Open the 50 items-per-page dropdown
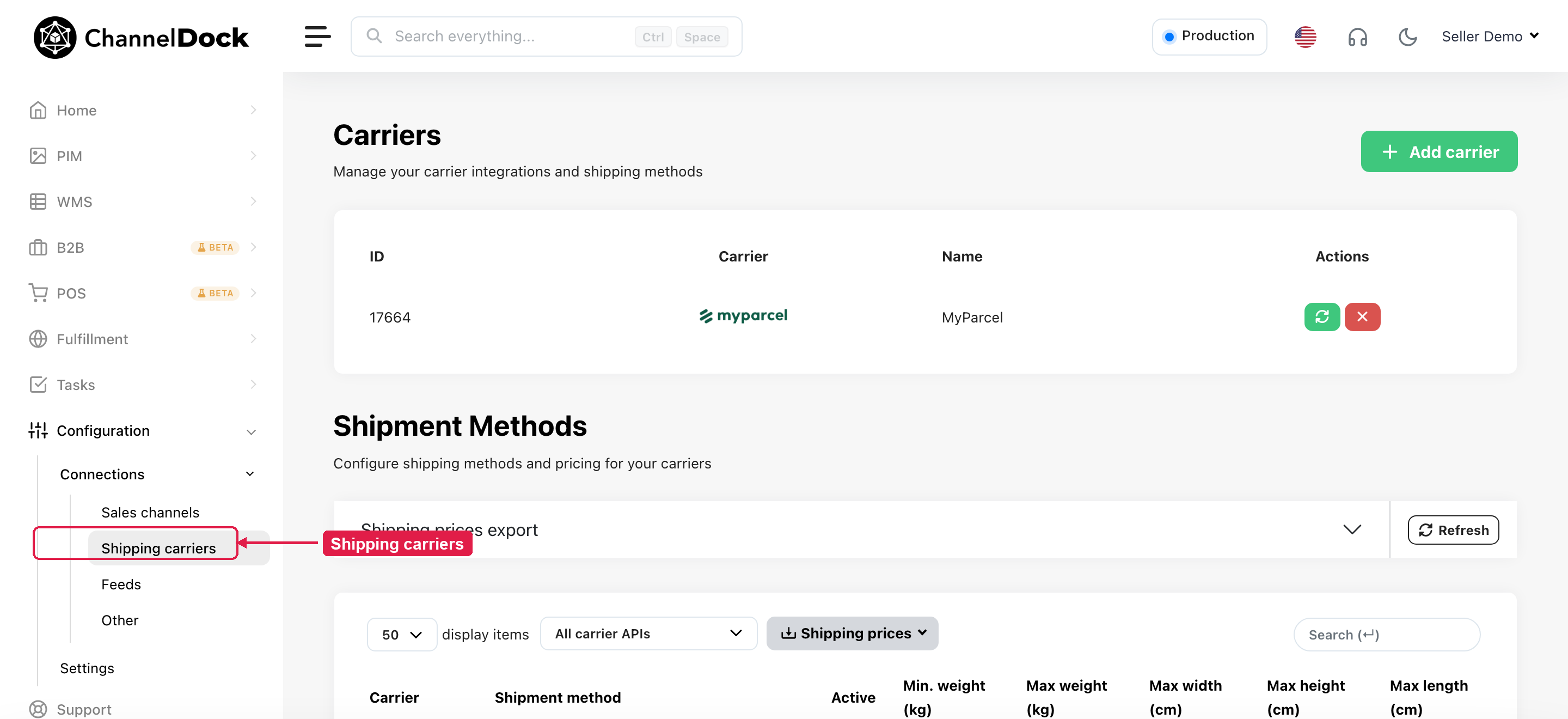 (402, 635)
